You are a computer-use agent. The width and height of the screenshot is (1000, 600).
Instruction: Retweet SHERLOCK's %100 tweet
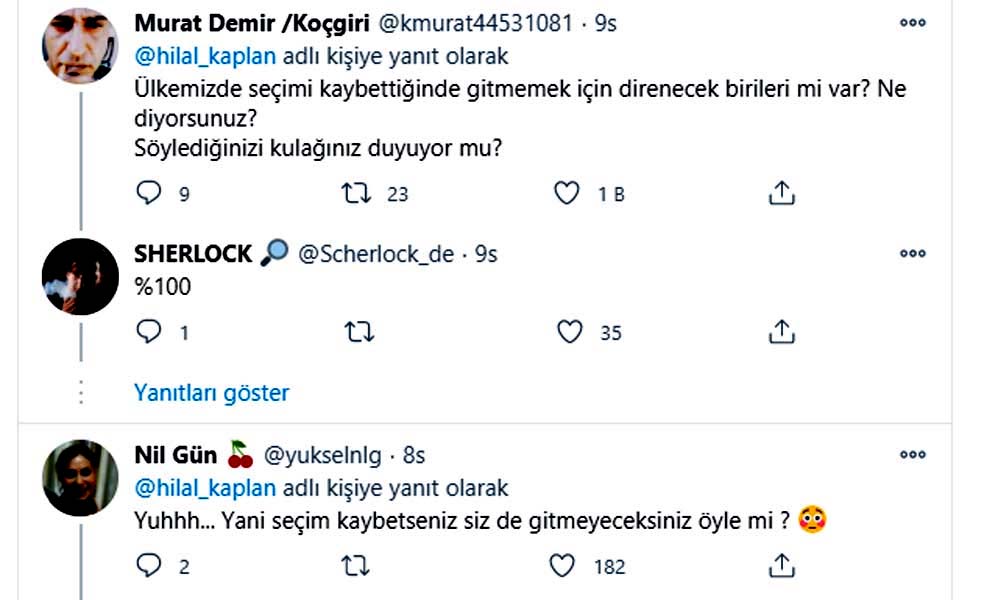355,332
